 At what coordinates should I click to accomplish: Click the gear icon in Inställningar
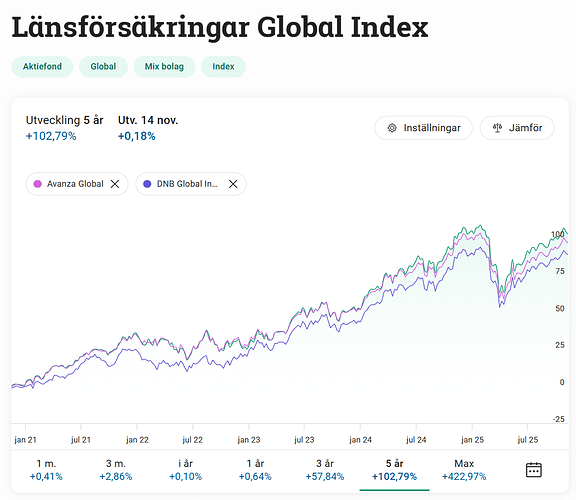click(392, 128)
